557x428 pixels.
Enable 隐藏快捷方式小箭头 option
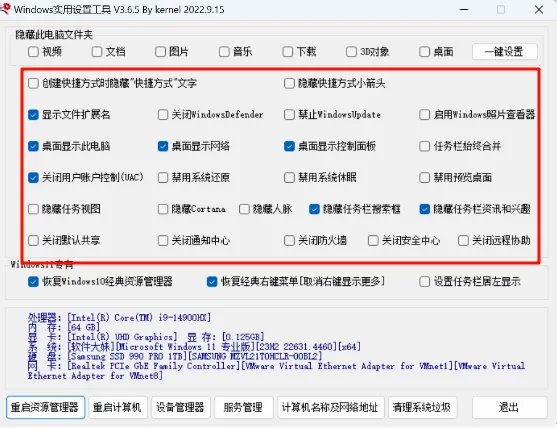coord(289,83)
